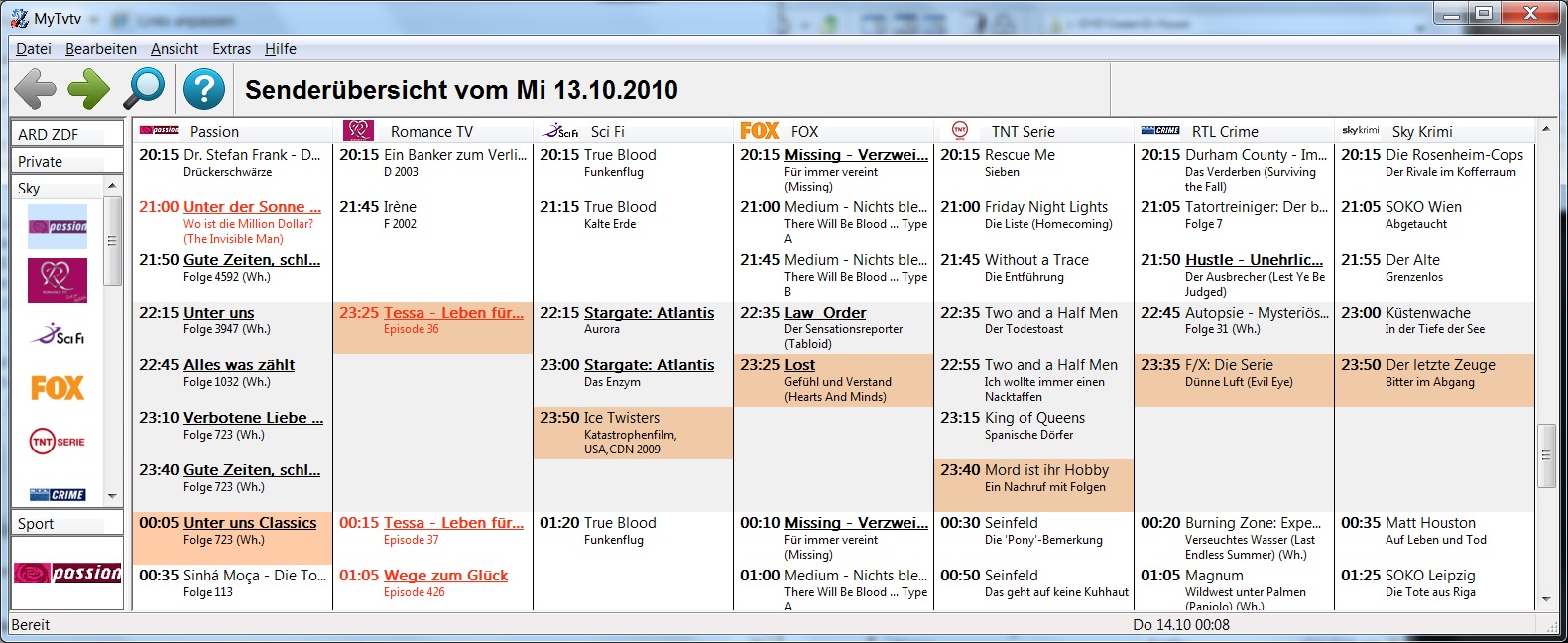Click Sky Krimi column header logo
1568x643 pixels.
click(x=1361, y=130)
